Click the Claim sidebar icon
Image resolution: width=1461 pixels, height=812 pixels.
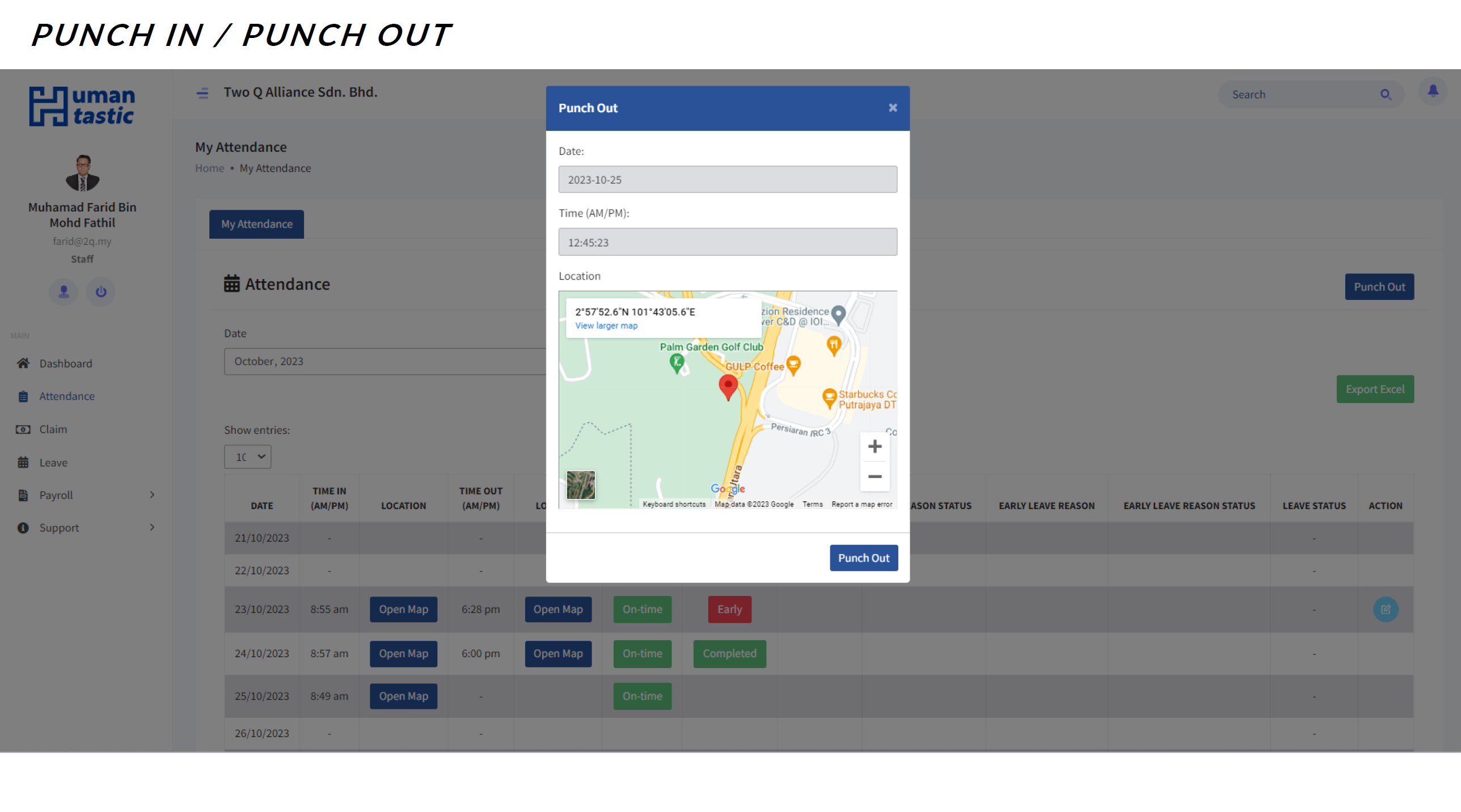tap(23, 429)
